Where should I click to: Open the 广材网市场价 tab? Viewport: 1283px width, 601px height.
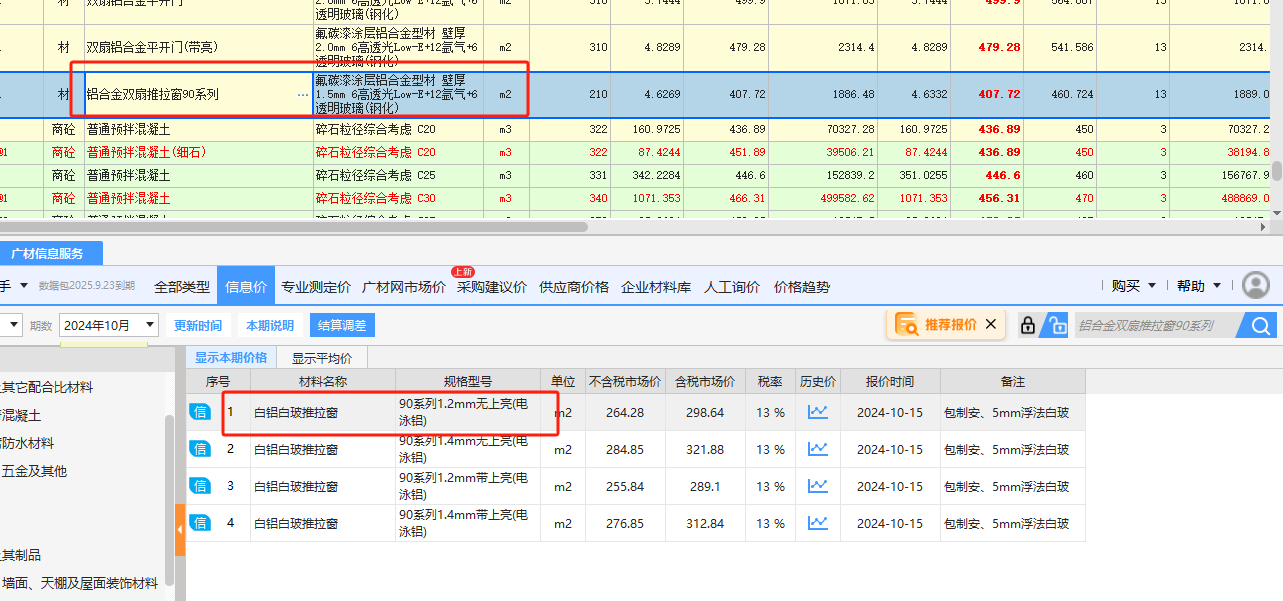[x=404, y=287]
